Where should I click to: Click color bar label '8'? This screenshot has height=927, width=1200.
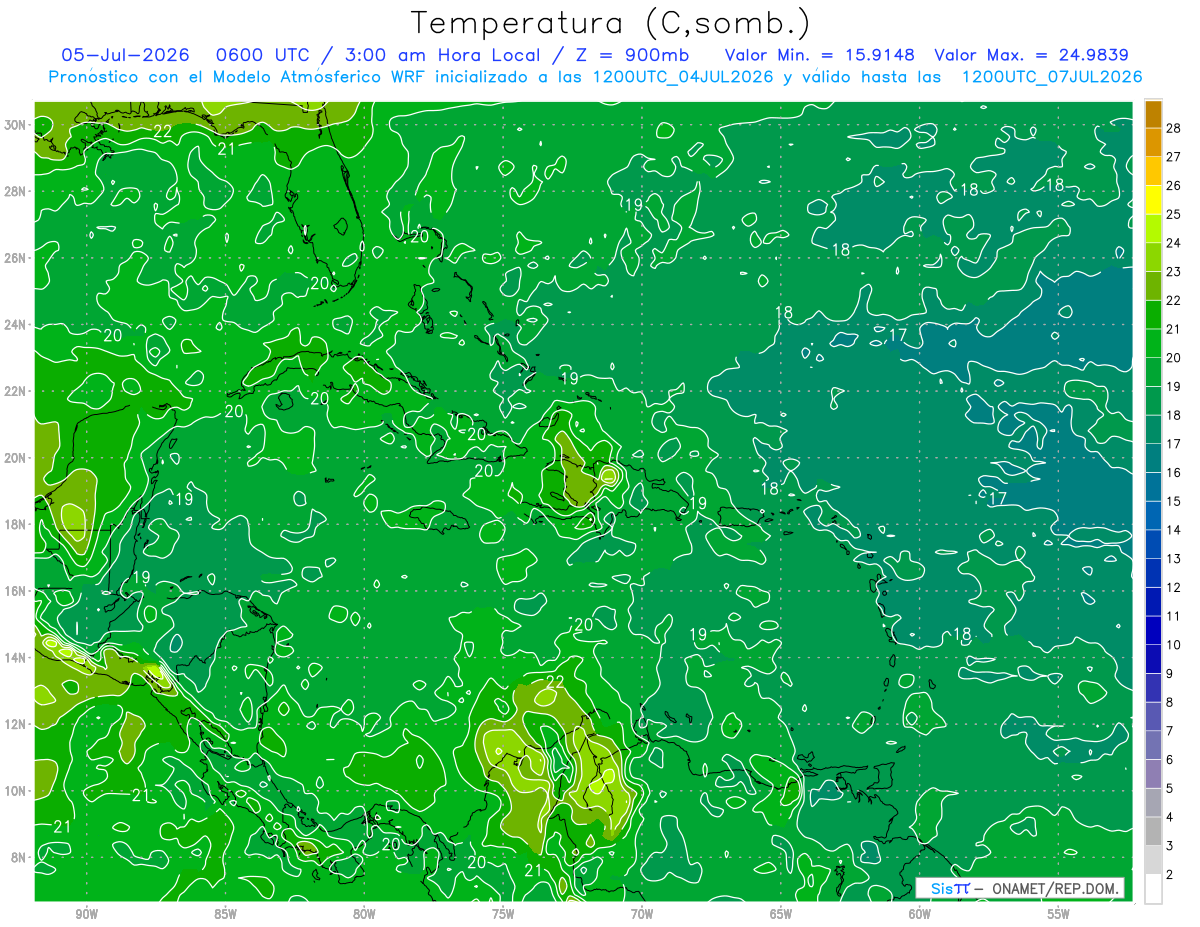pyautogui.click(x=1171, y=703)
